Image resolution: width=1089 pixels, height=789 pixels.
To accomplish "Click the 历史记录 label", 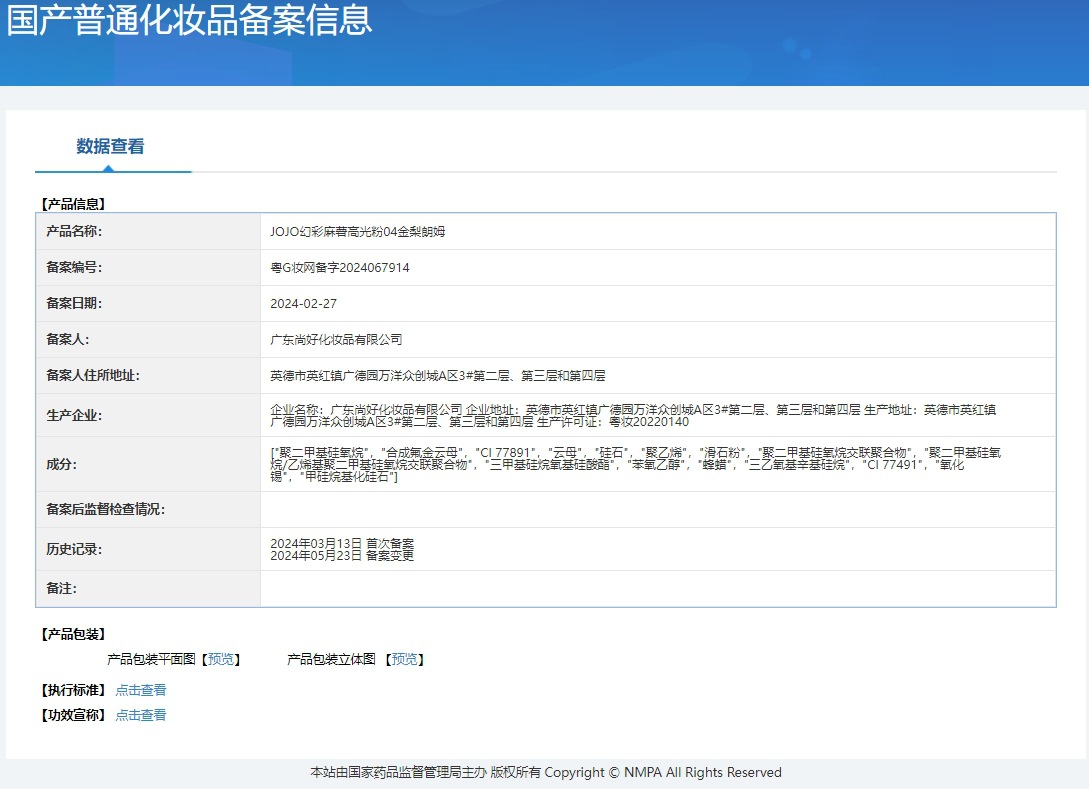I will pos(74,549).
